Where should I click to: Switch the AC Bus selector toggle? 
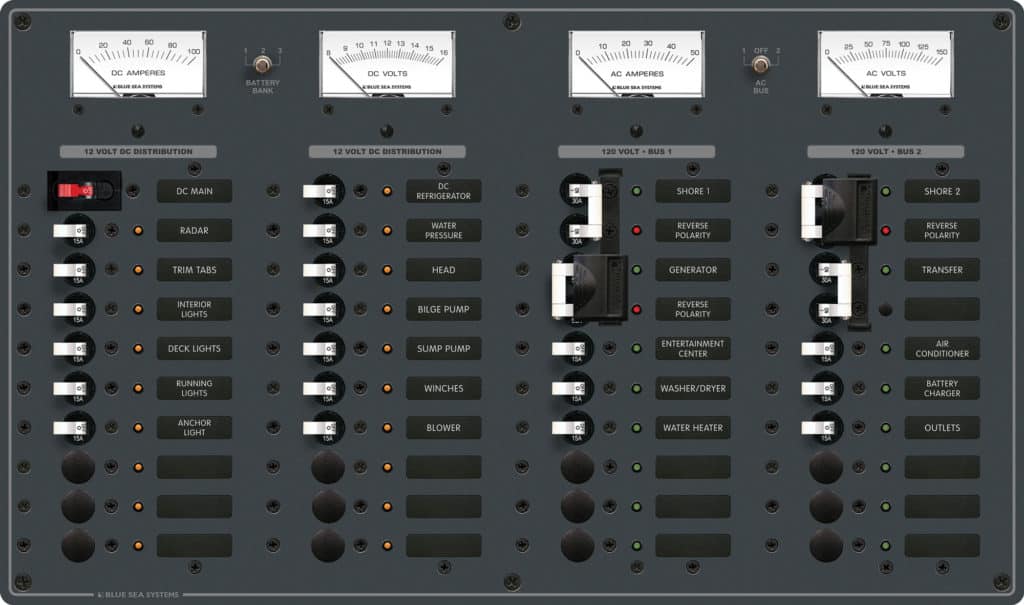(x=760, y=63)
